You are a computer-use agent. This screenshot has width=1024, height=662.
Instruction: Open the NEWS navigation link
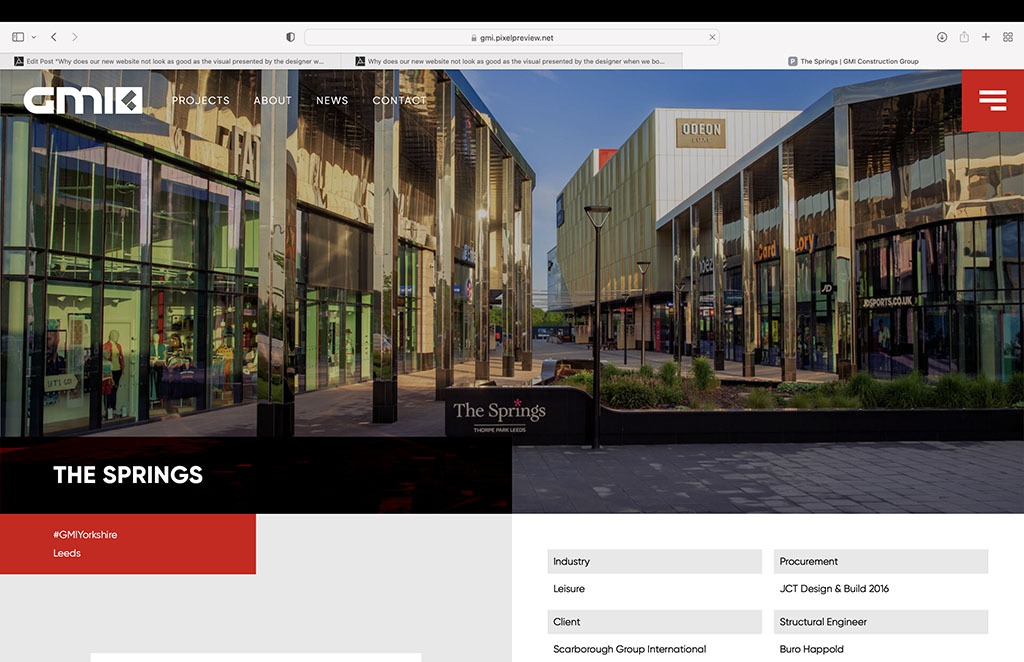pyautogui.click(x=332, y=101)
